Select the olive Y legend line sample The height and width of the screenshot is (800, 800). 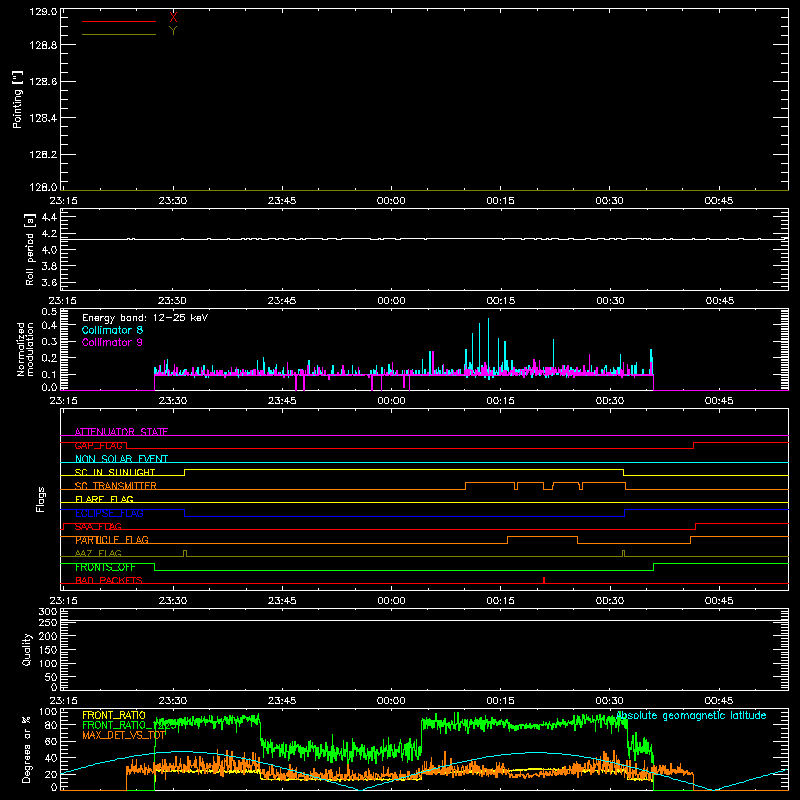(119, 34)
